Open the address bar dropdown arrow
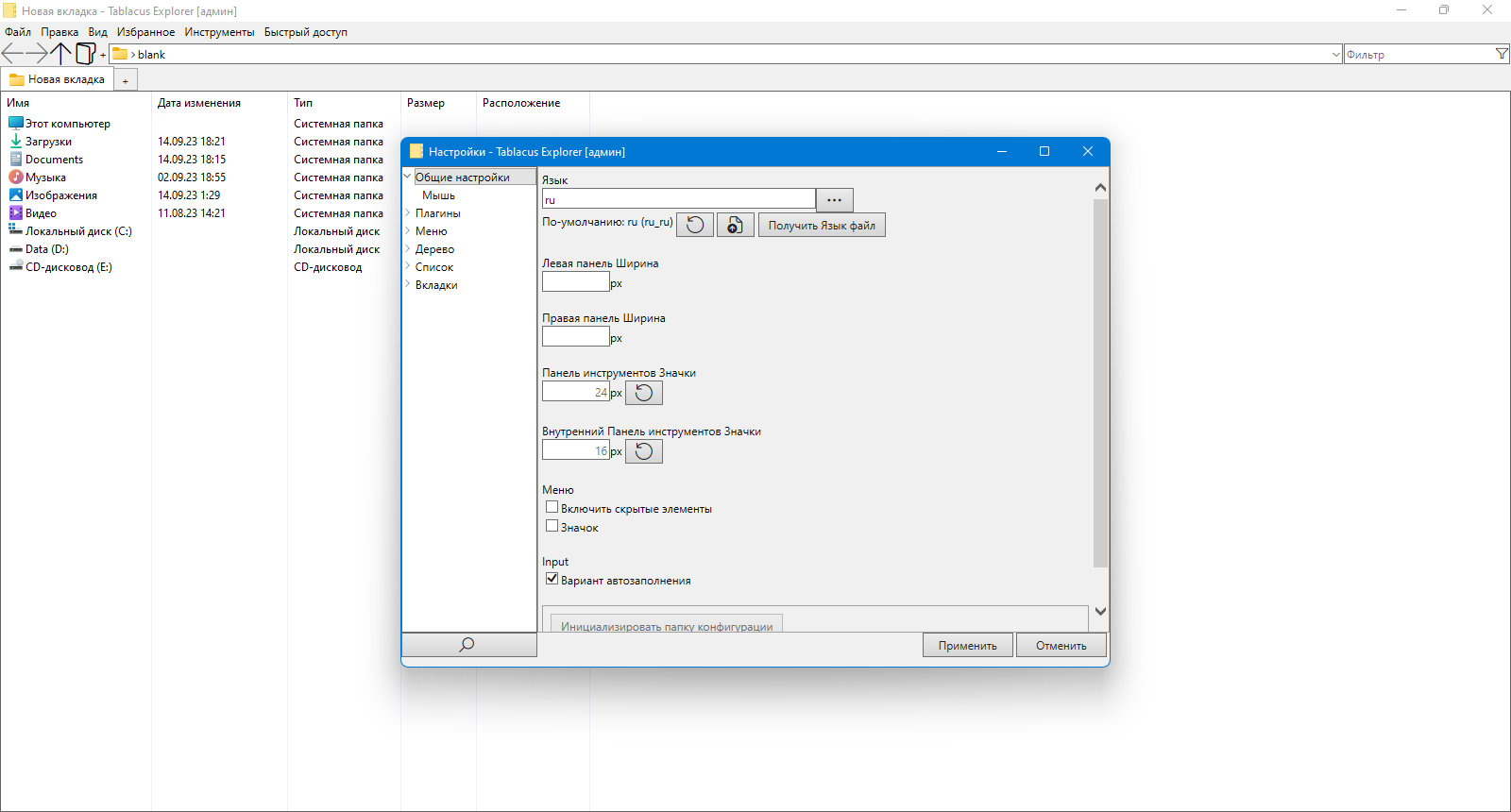 tap(1335, 55)
